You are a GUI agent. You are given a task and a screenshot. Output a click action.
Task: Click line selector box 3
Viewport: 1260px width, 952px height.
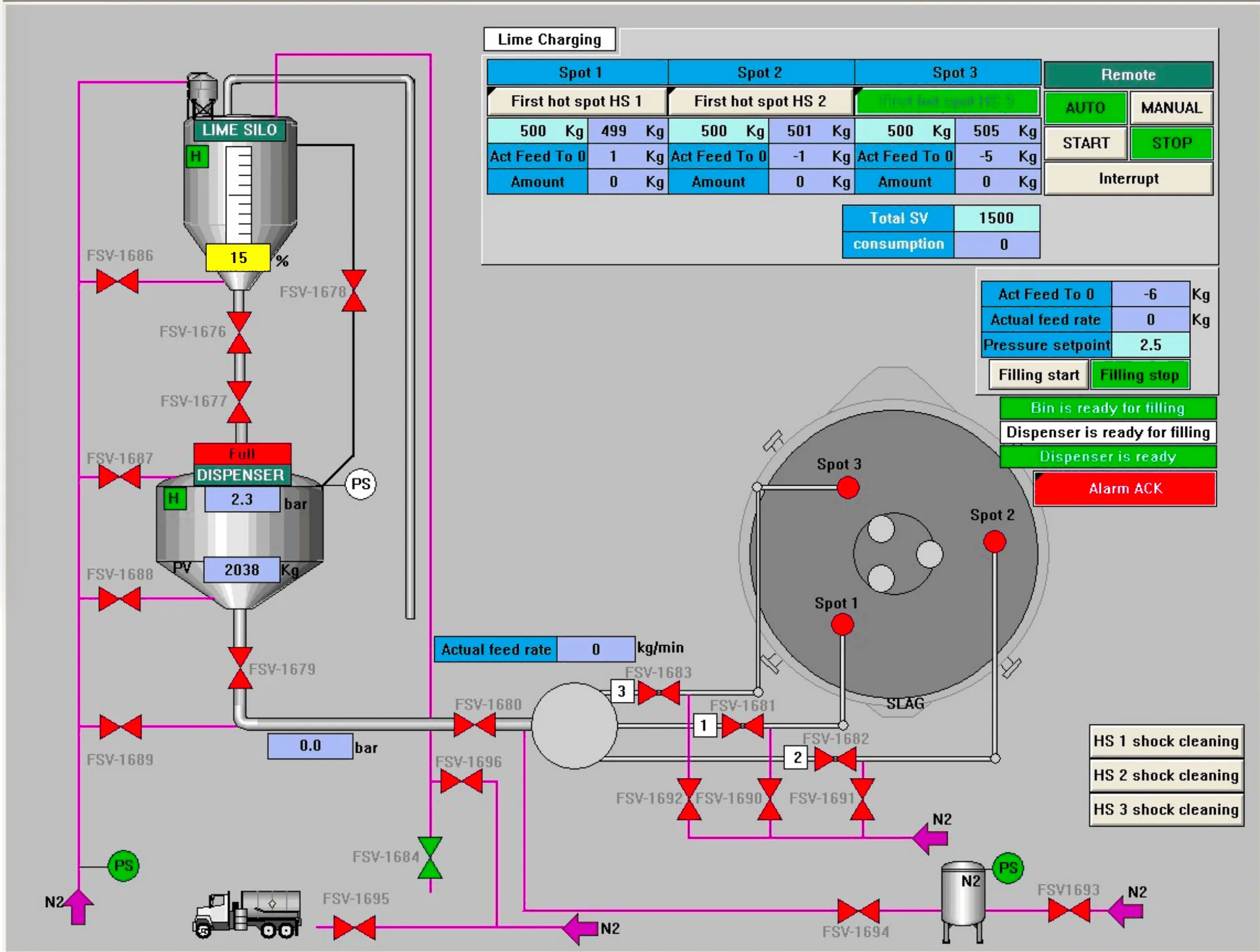click(622, 692)
